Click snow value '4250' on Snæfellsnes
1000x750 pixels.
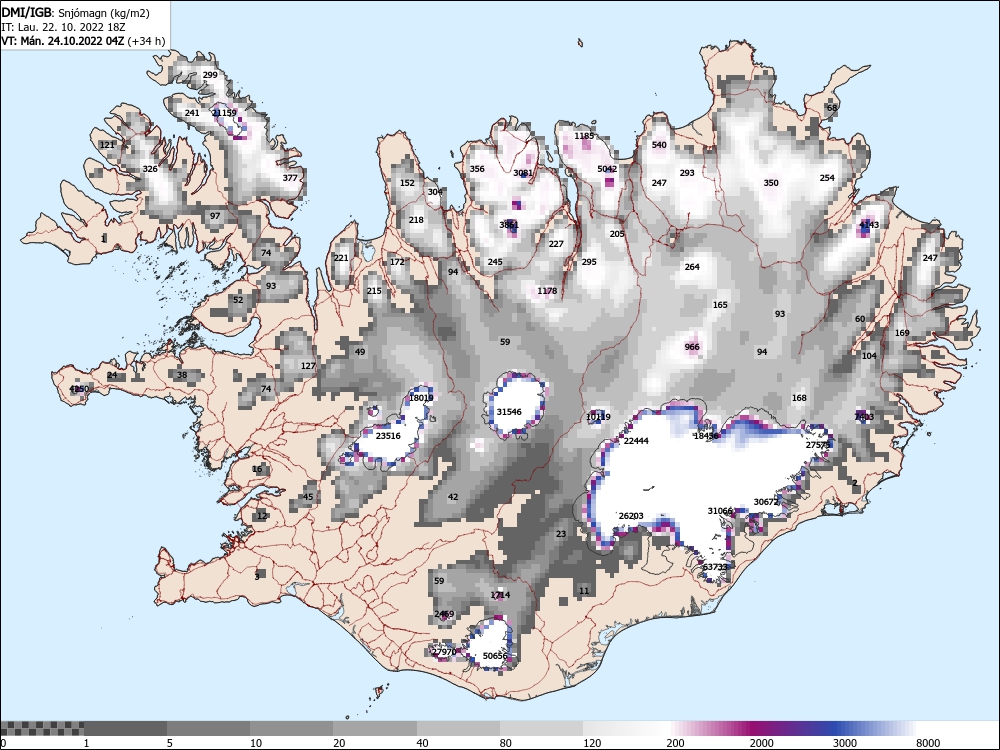click(79, 389)
